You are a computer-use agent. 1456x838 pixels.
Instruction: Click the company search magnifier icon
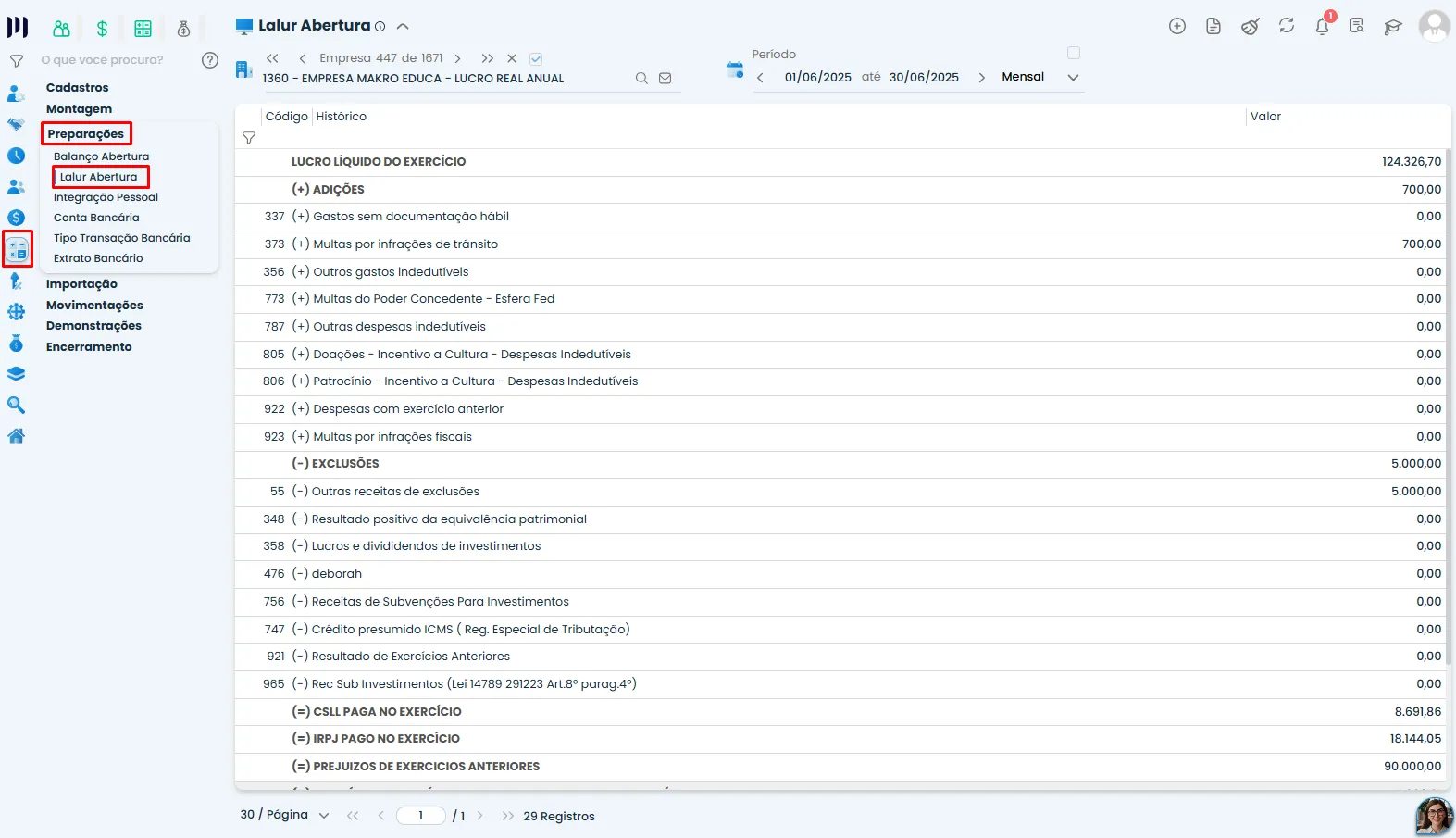click(641, 79)
